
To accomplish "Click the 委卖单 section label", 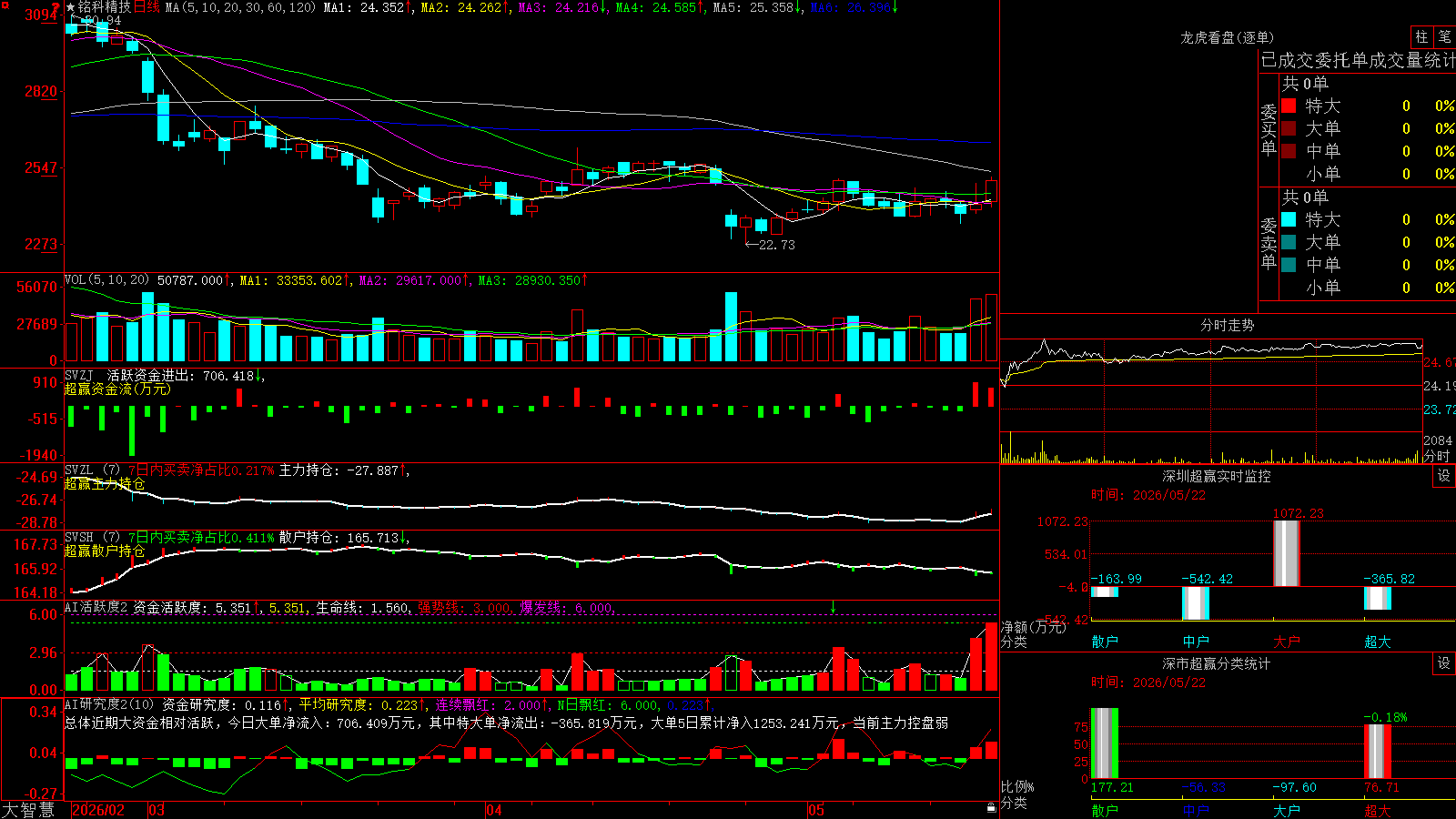I will tap(1269, 242).
